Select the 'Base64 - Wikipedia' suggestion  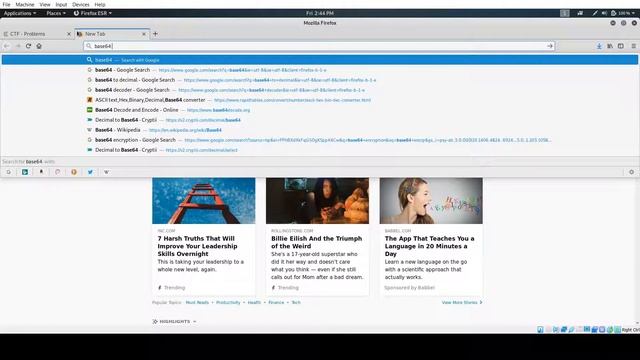click(x=320, y=130)
